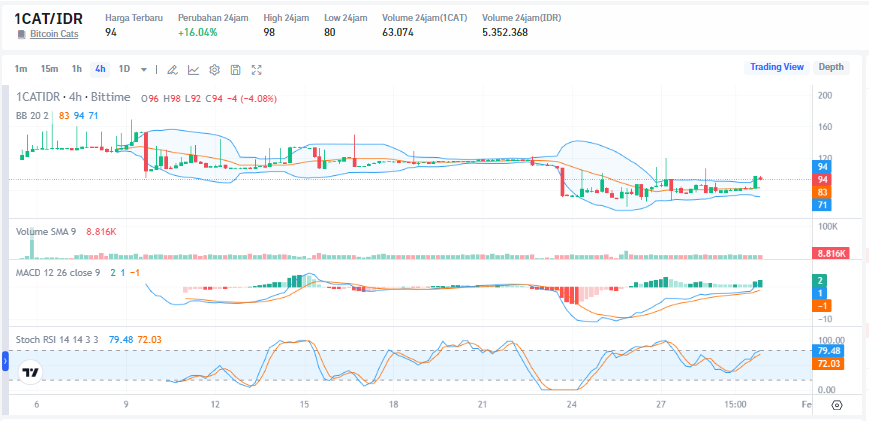
Task: Click the 79.48 Stoch RSI scale tag
Action: [x=828, y=351]
